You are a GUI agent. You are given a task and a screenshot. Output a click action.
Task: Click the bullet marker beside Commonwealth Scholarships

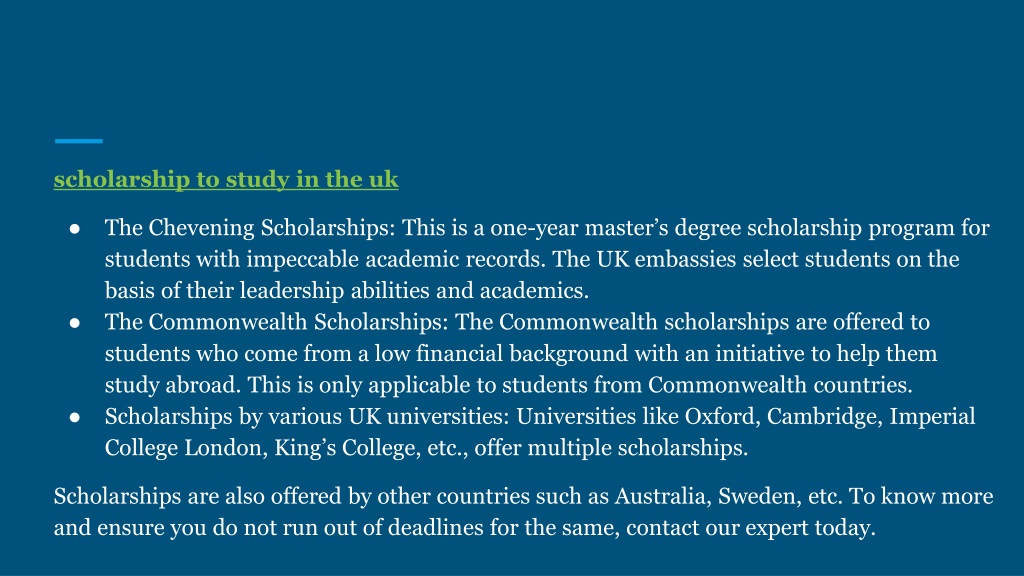coord(74,323)
